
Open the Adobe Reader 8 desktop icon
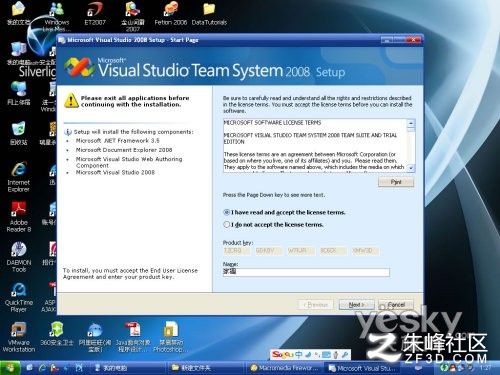(18, 217)
